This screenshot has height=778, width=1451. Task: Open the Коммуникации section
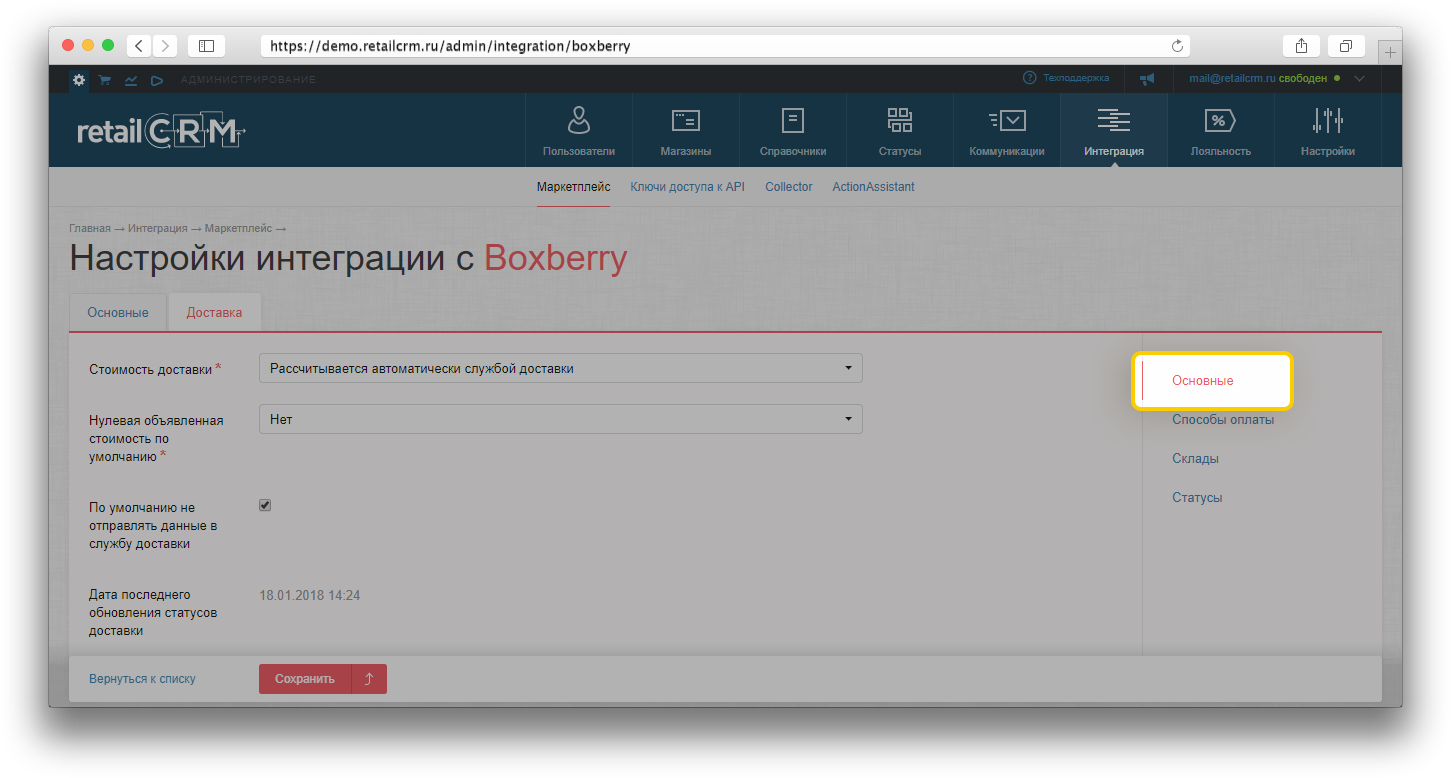tap(1007, 131)
